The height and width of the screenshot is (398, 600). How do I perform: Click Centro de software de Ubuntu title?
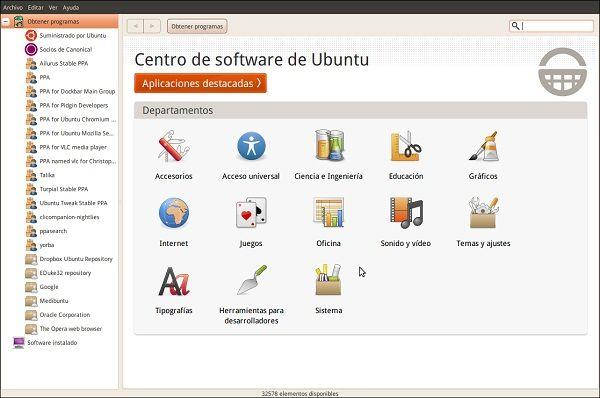(251, 59)
